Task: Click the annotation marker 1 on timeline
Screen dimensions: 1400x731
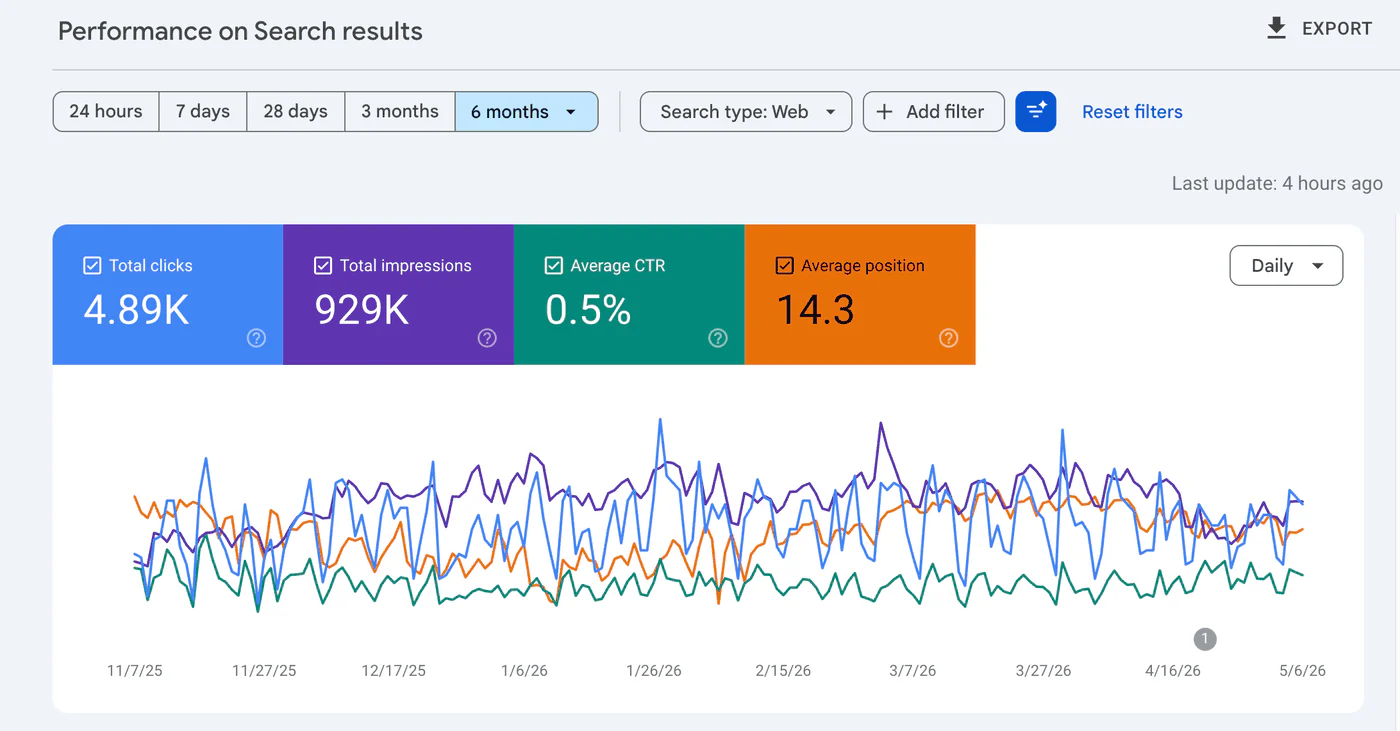Action: click(x=1205, y=639)
